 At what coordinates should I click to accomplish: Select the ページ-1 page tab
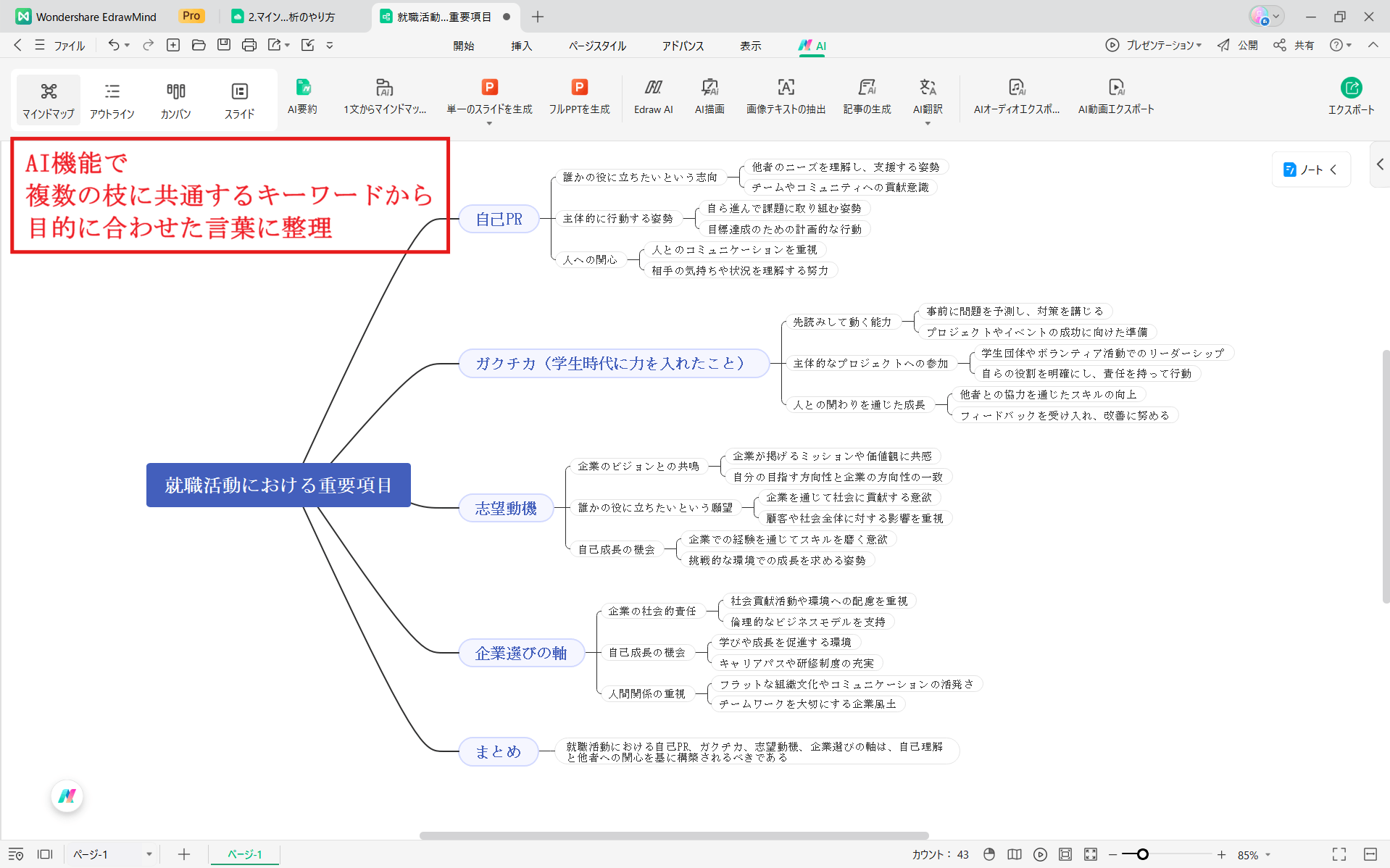(245, 854)
